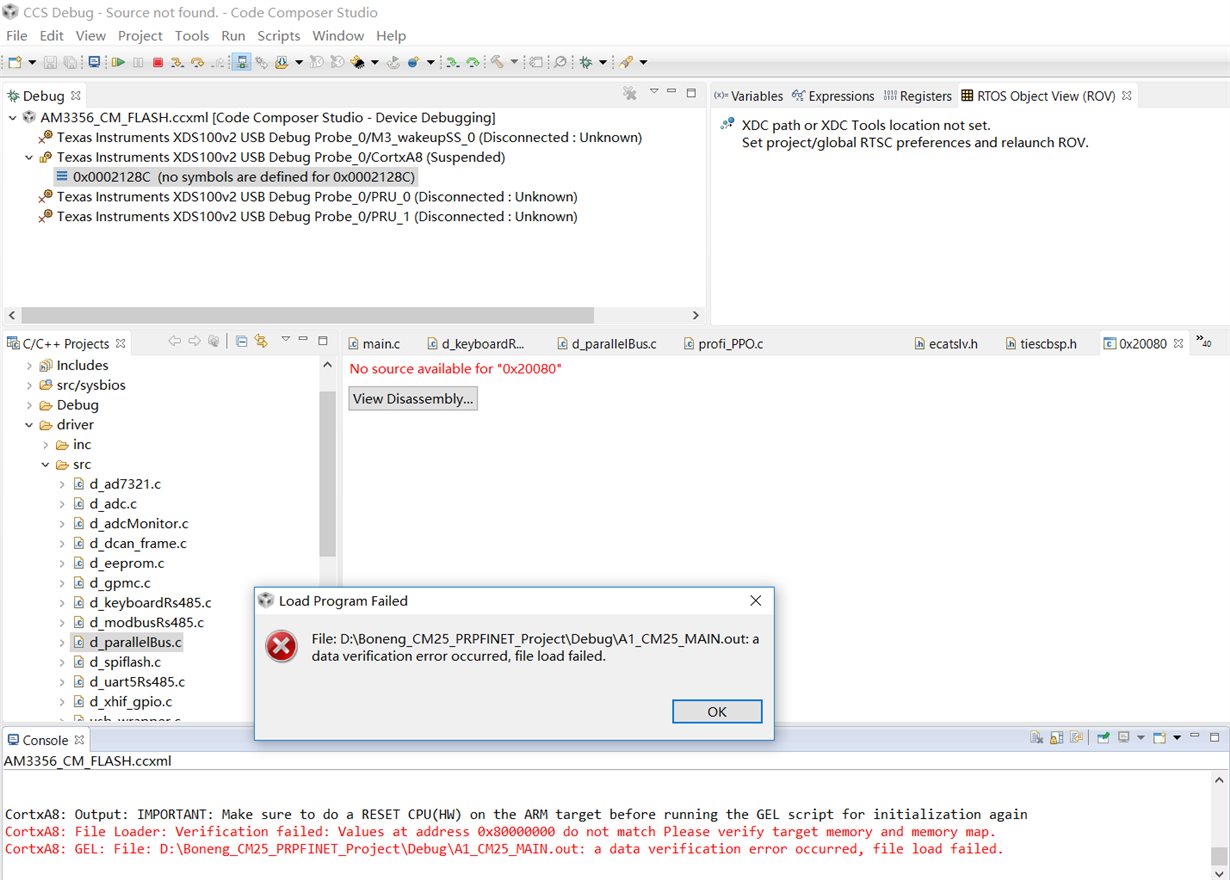Viewport: 1230px width, 880px height.
Task: Expand the Includes node
Action: [x=29, y=366]
